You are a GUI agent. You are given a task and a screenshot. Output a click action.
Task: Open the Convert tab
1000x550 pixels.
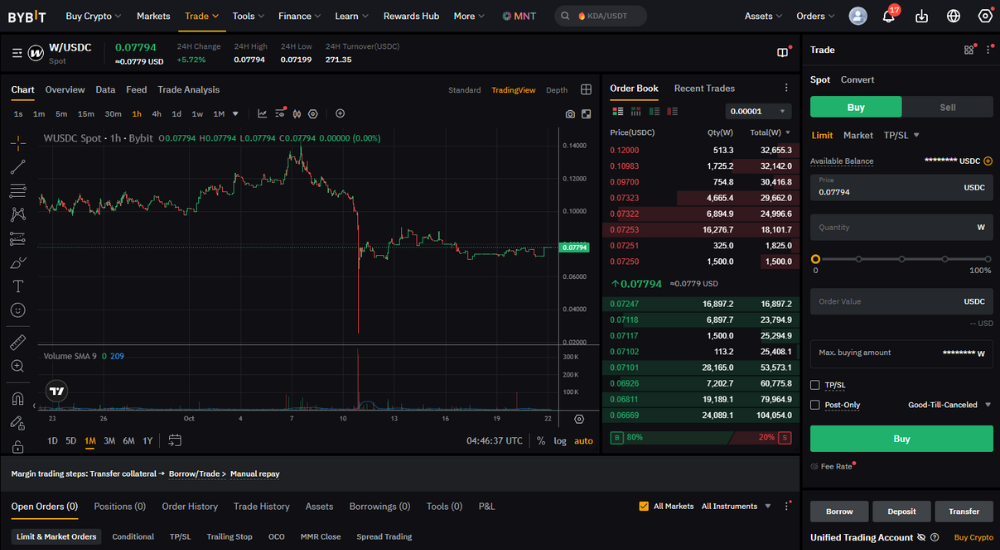pos(857,80)
